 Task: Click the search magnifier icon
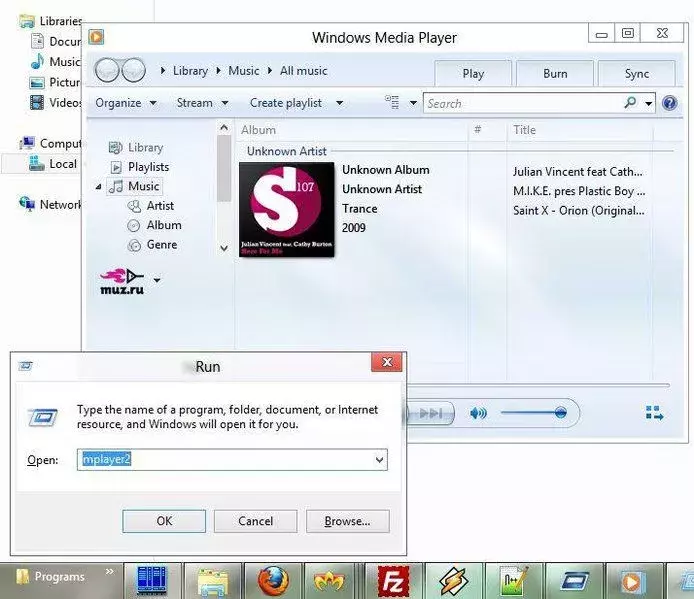click(x=629, y=103)
